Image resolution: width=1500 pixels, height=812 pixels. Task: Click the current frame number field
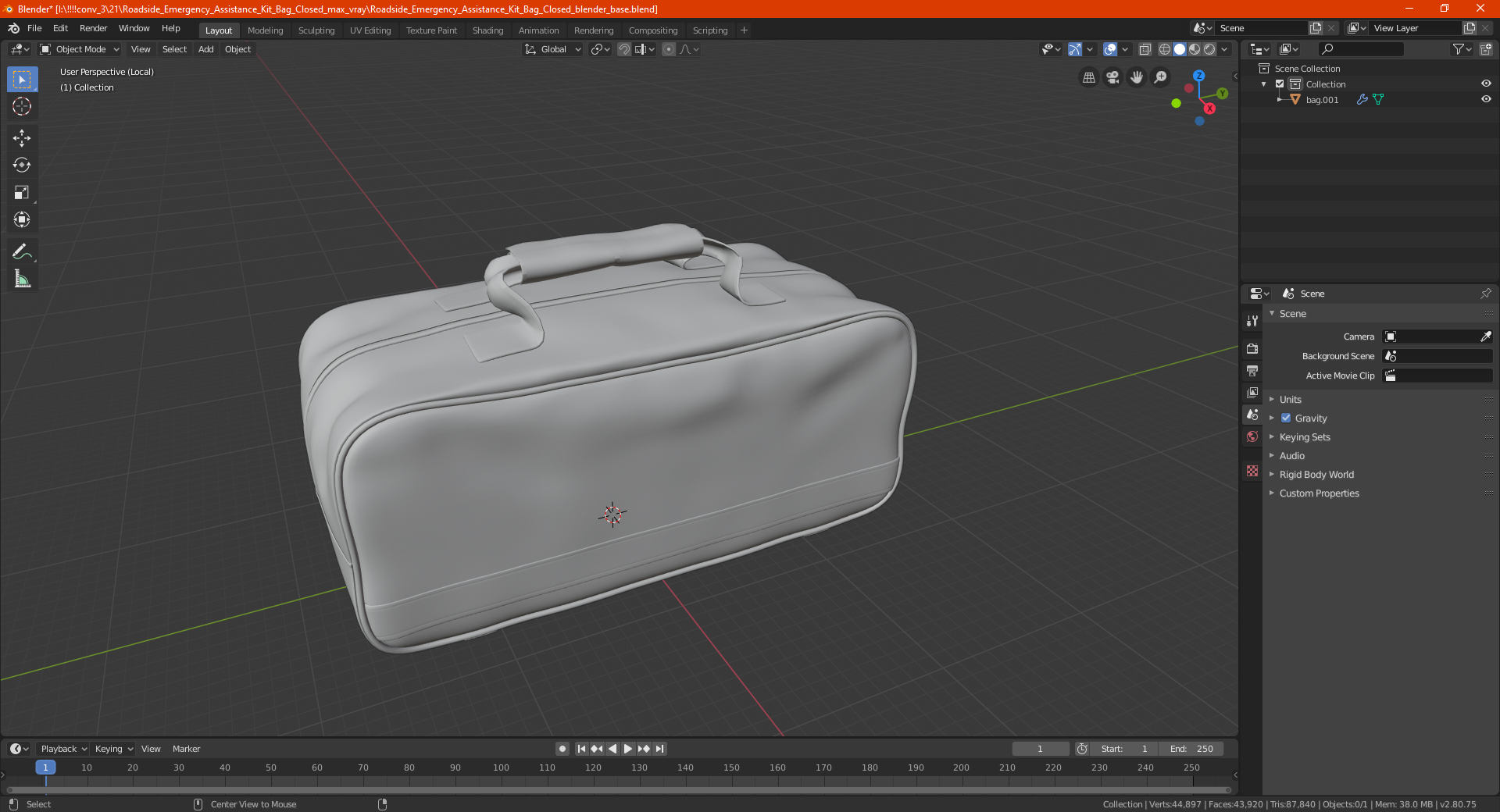(1040, 749)
